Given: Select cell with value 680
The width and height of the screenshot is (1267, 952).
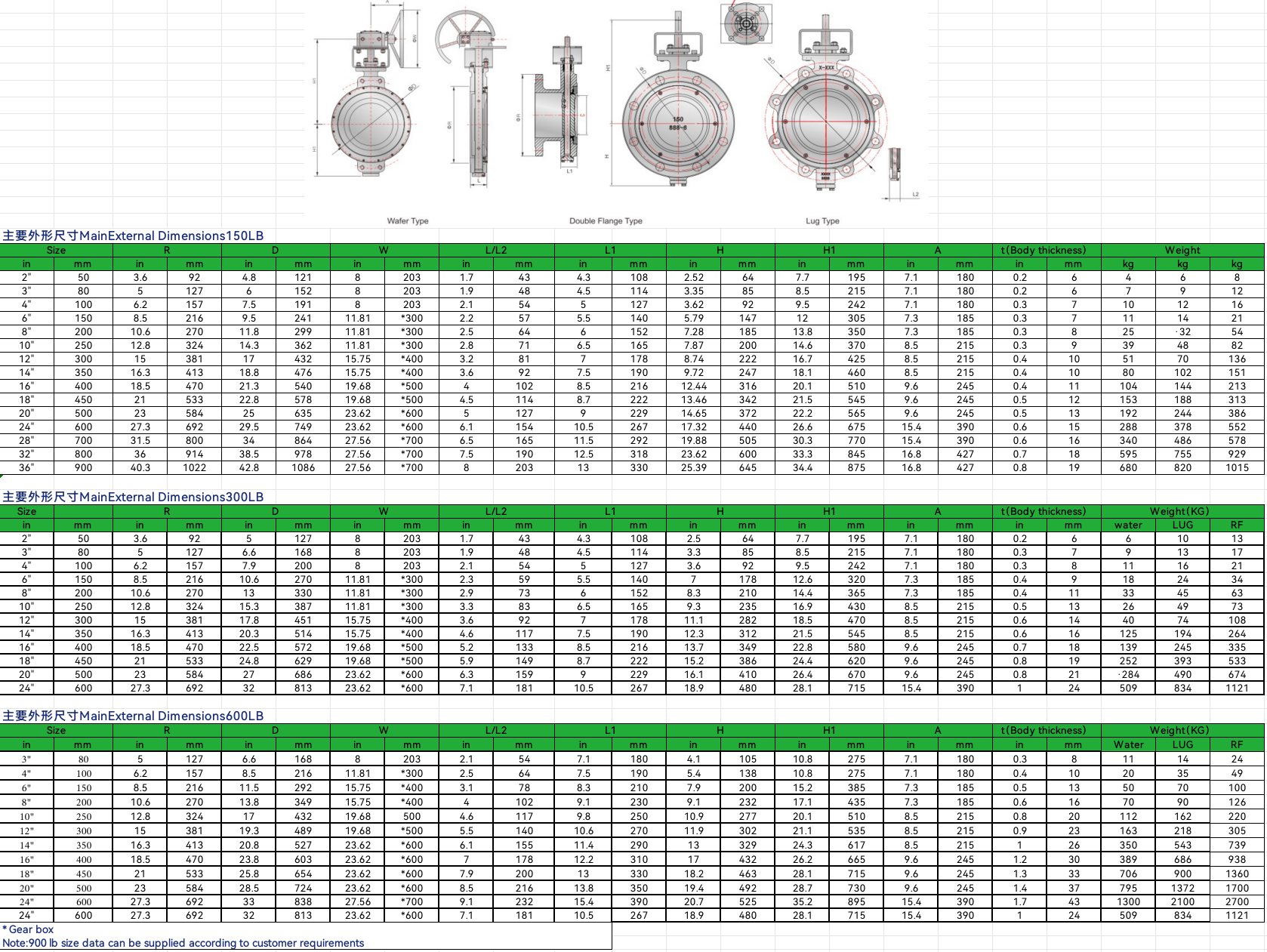Looking at the screenshot, I should 1128,468.
